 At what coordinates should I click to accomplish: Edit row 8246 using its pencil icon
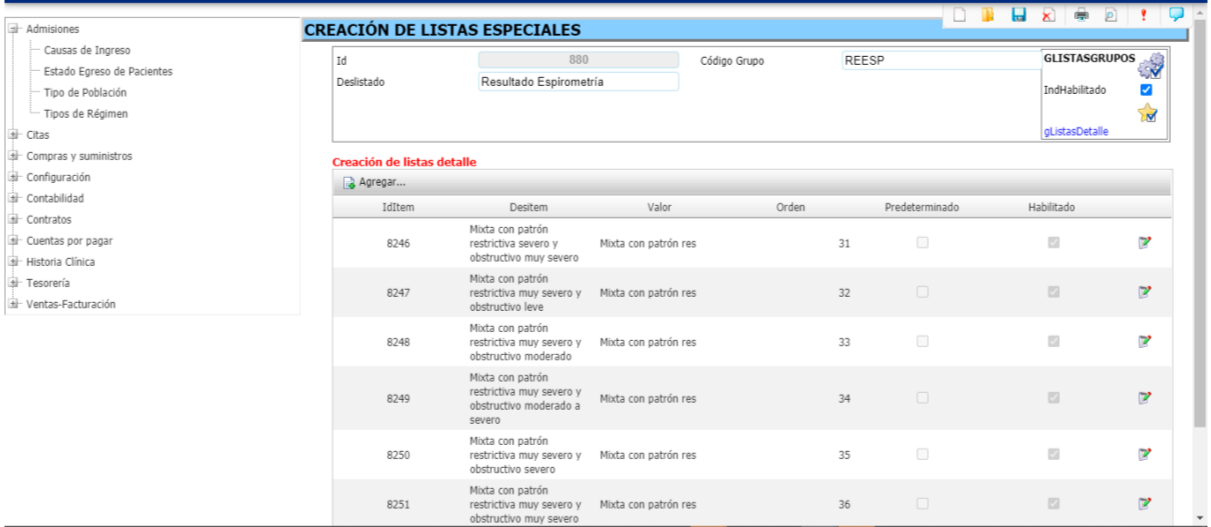pyautogui.click(x=1144, y=243)
